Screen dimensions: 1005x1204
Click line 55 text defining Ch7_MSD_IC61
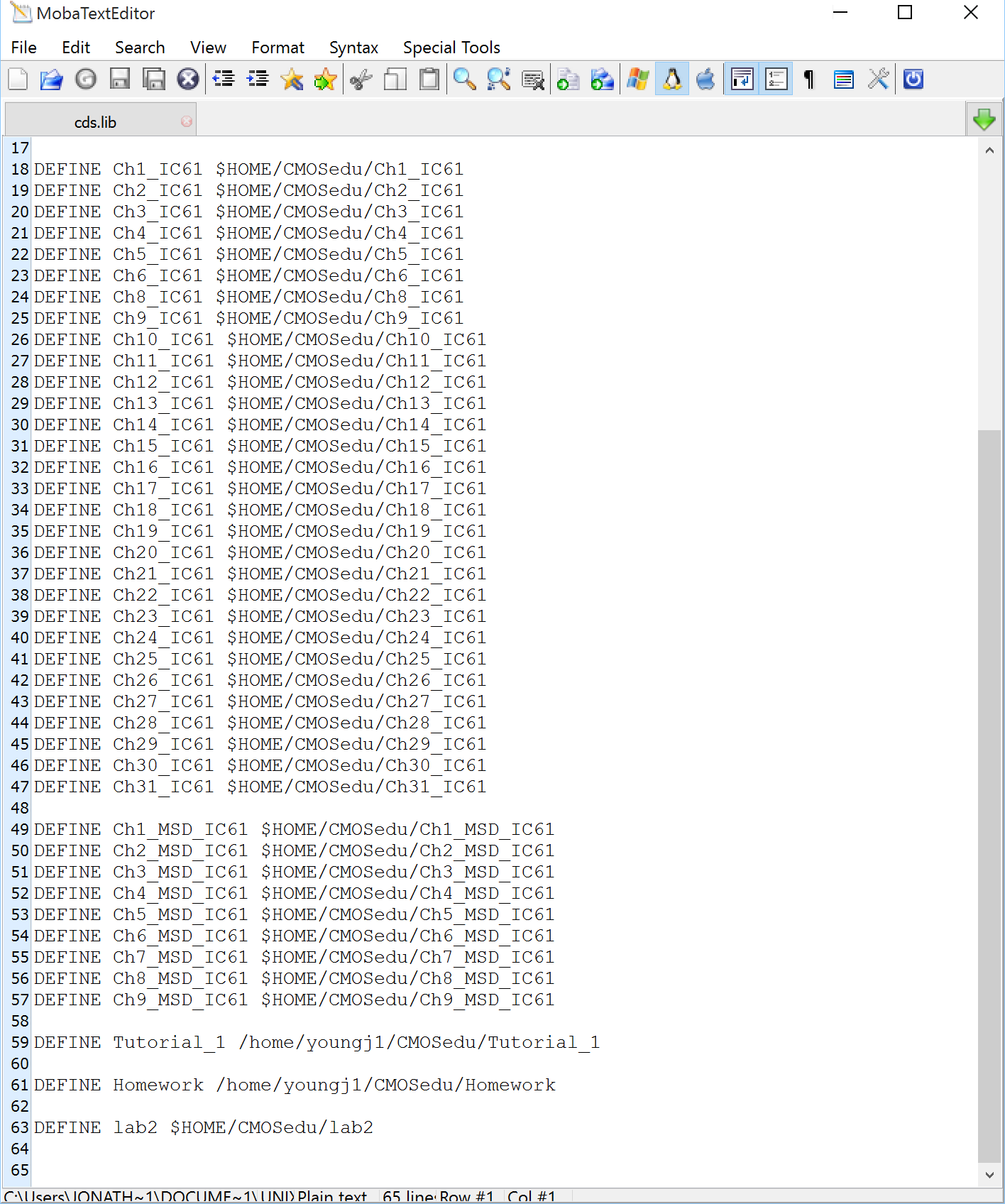click(294, 957)
